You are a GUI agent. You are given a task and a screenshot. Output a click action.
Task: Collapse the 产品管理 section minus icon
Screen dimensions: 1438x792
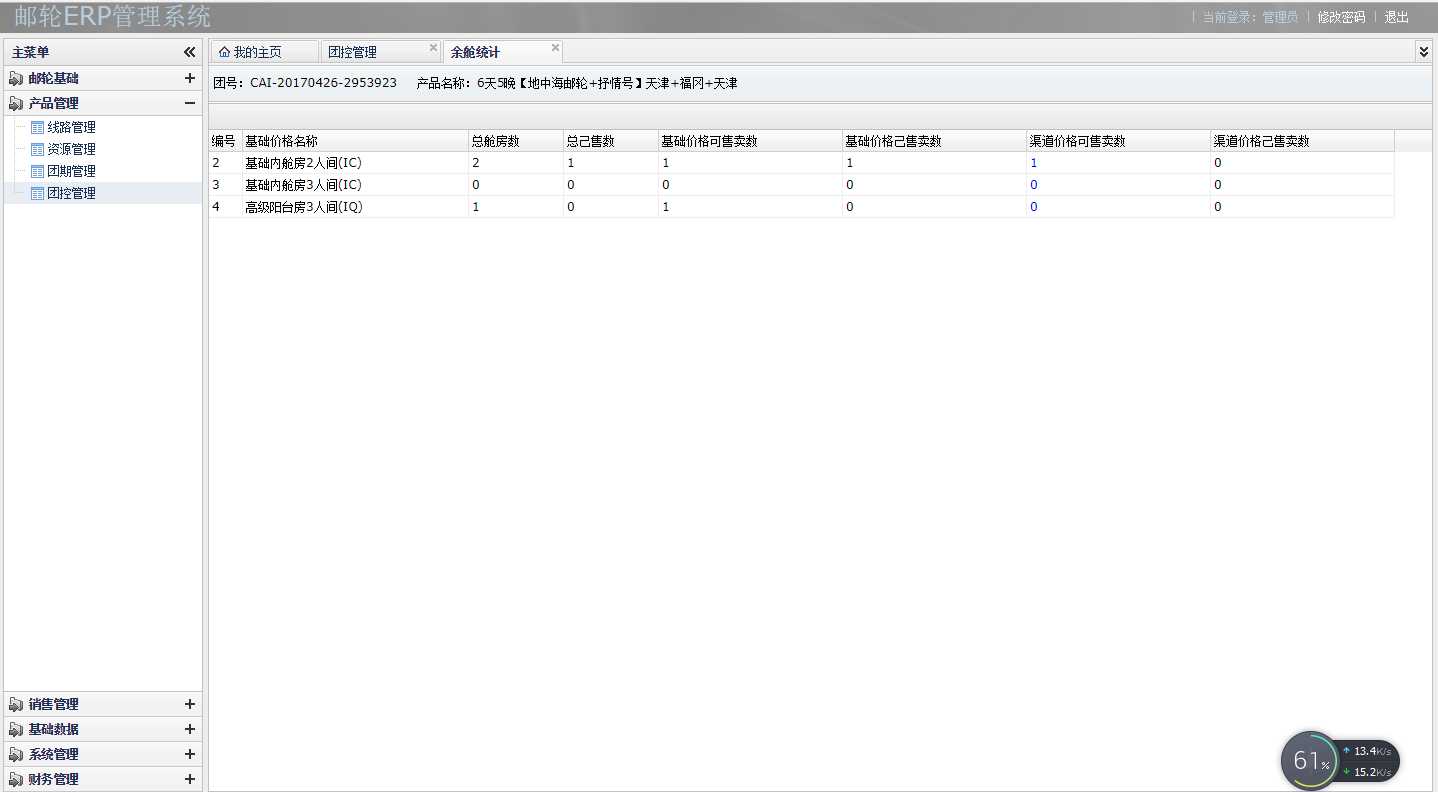[x=189, y=103]
